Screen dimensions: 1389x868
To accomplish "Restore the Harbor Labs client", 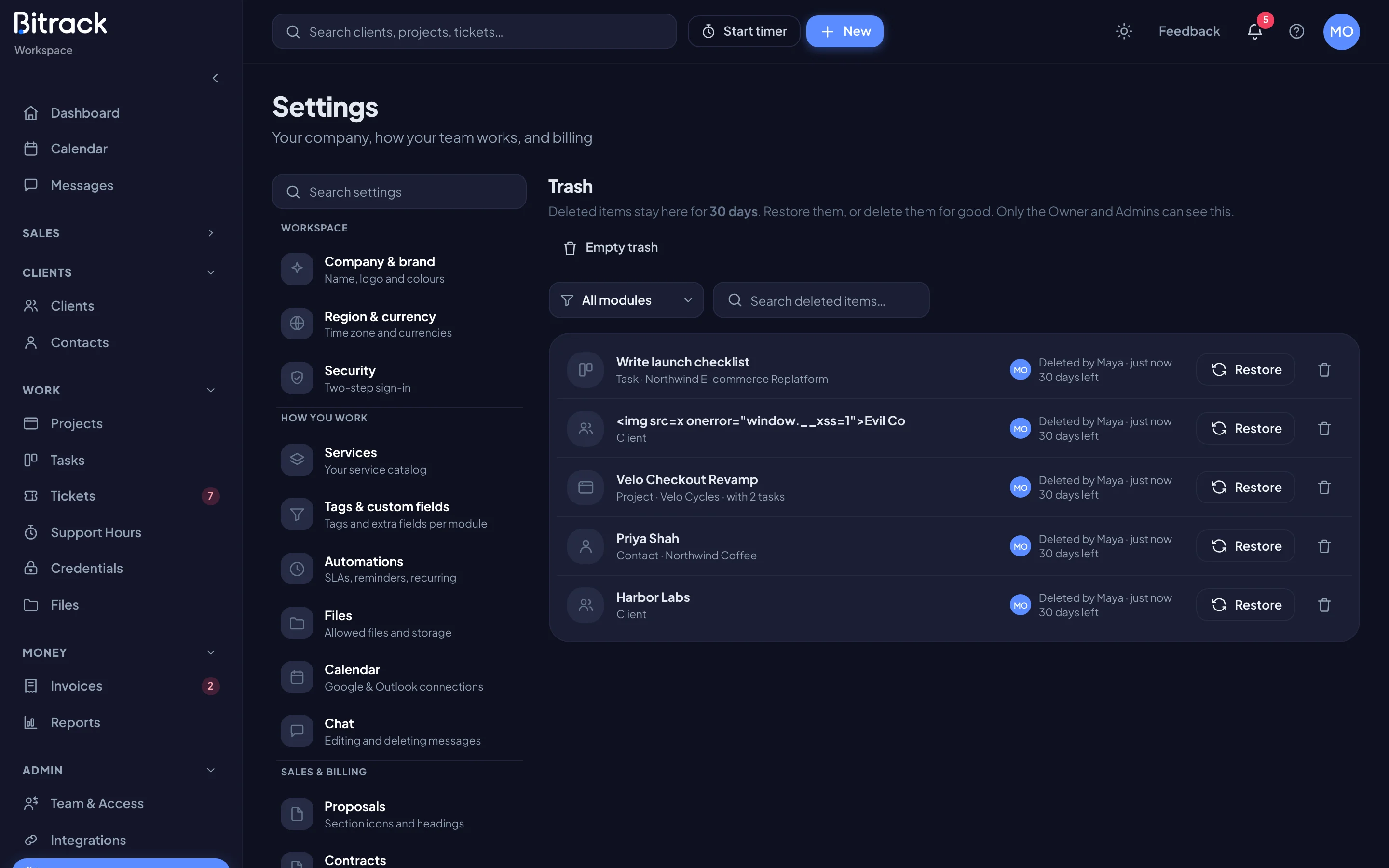I will point(1245,605).
